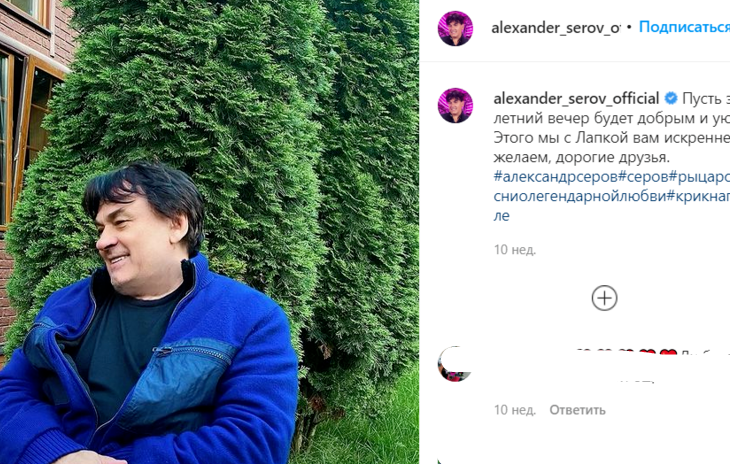The image size is (730, 464).
Task: Click the caption's 10 нед. timestamp
Action: point(514,250)
